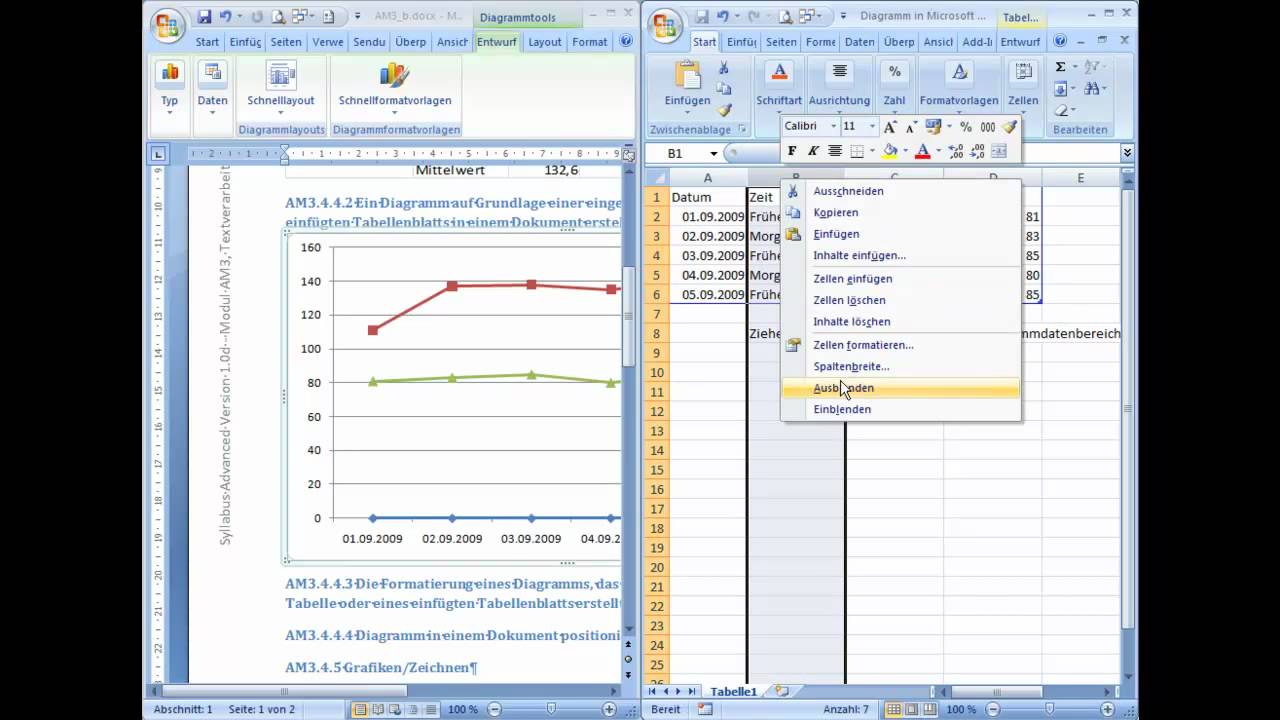
Task: Increase font size in mini toolbar
Action: [890, 127]
